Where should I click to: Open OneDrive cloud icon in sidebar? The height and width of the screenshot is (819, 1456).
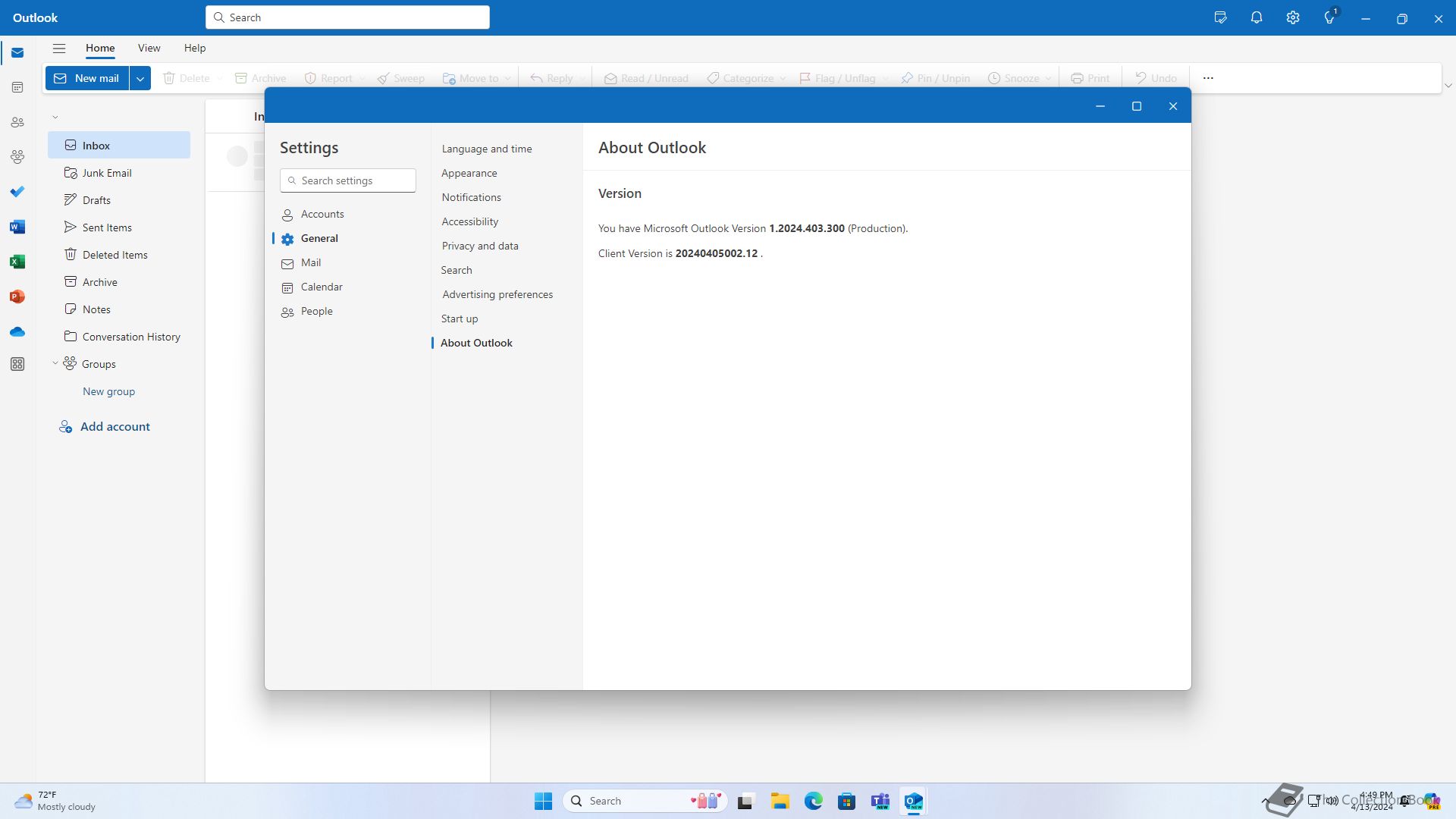17,331
